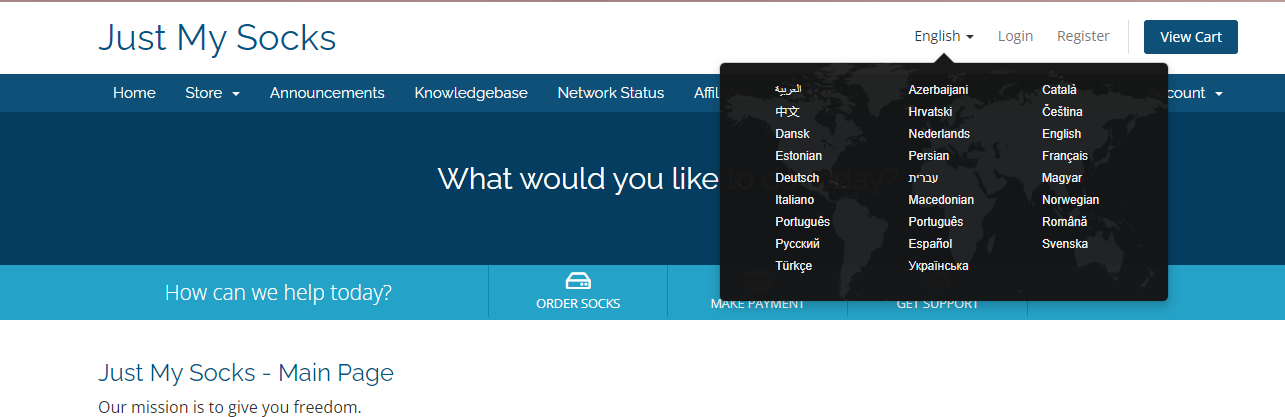Switch language to Español
This screenshot has width=1285, height=417.
[x=930, y=244]
